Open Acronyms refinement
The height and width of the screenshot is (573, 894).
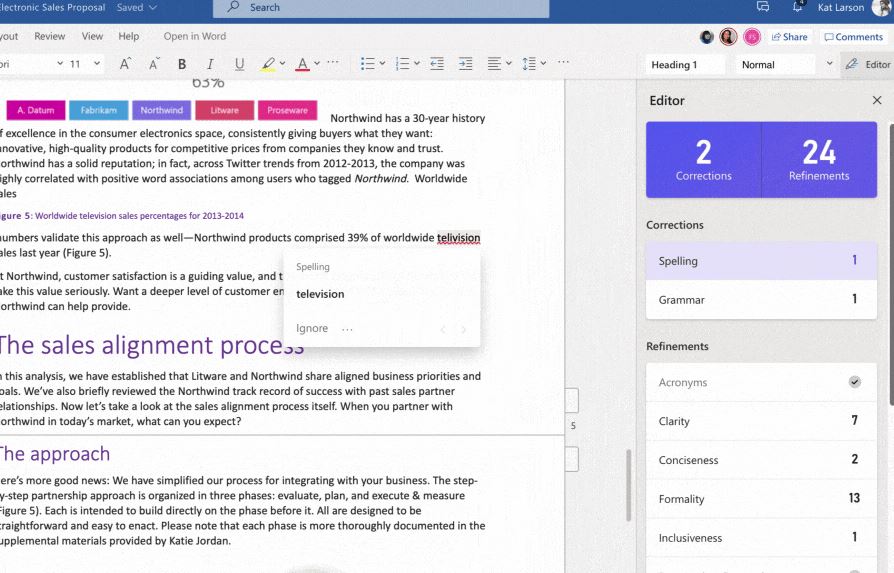click(761, 382)
